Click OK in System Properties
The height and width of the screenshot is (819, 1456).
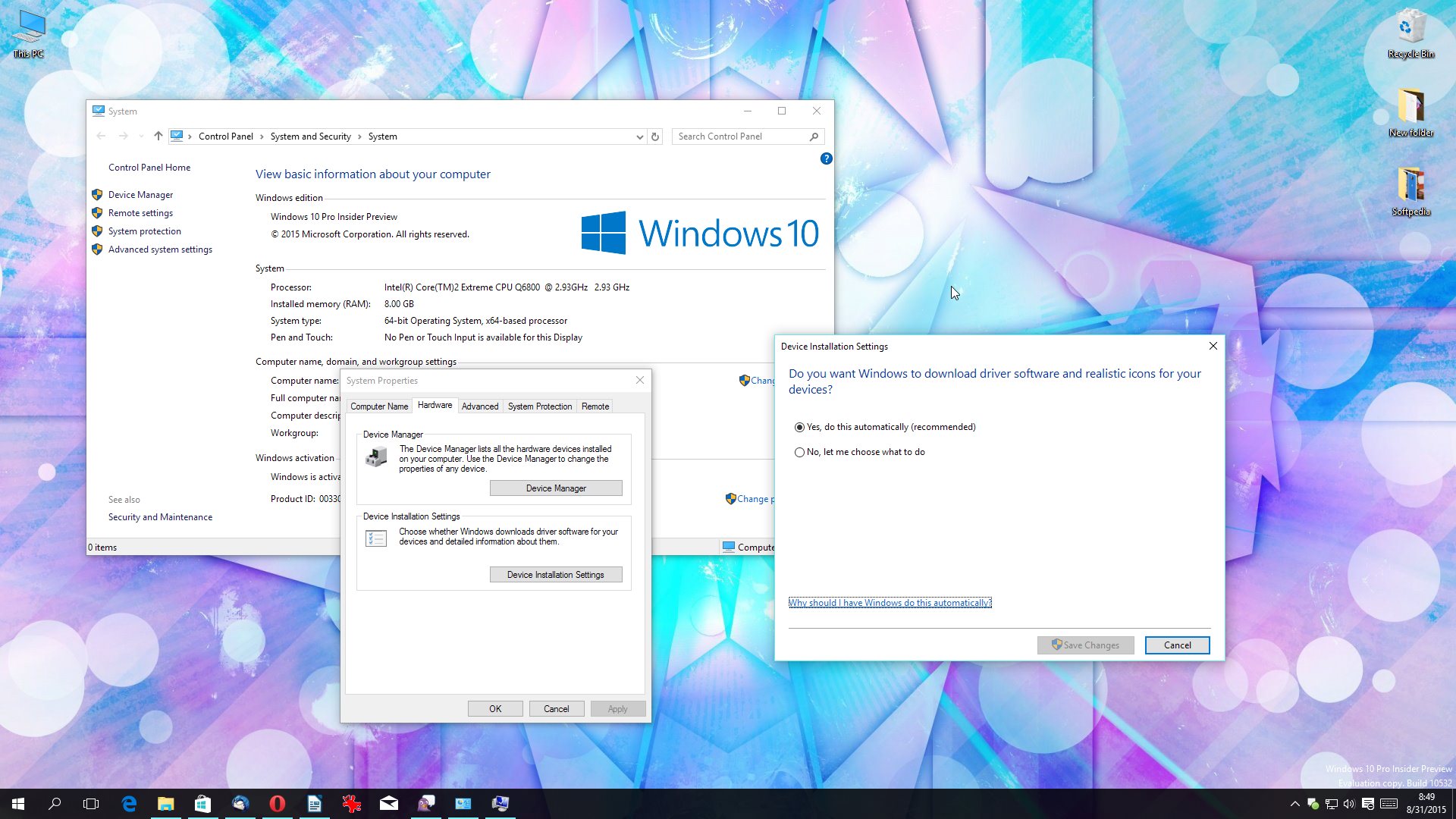pos(495,709)
